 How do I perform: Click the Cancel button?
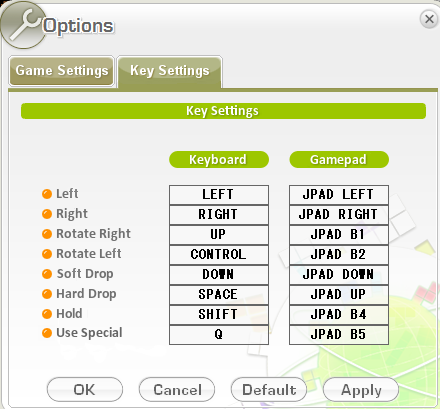click(x=177, y=389)
